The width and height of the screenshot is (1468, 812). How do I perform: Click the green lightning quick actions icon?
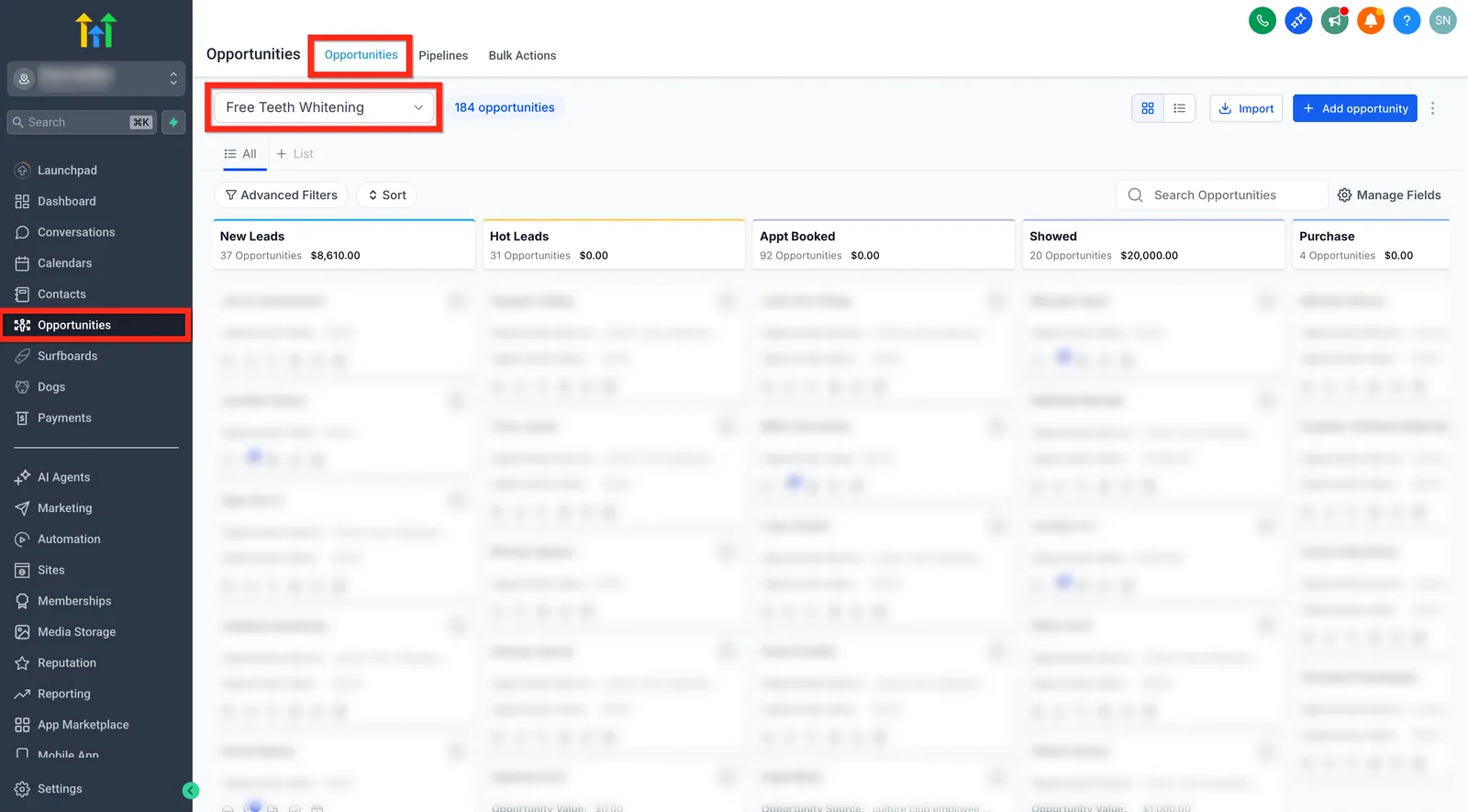pyautogui.click(x=173, y=122)
